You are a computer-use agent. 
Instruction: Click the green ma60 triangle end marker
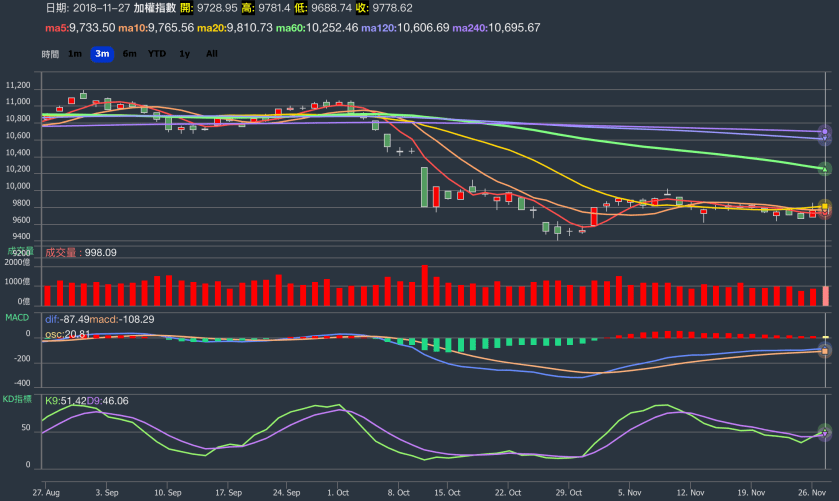pos(825,169)
